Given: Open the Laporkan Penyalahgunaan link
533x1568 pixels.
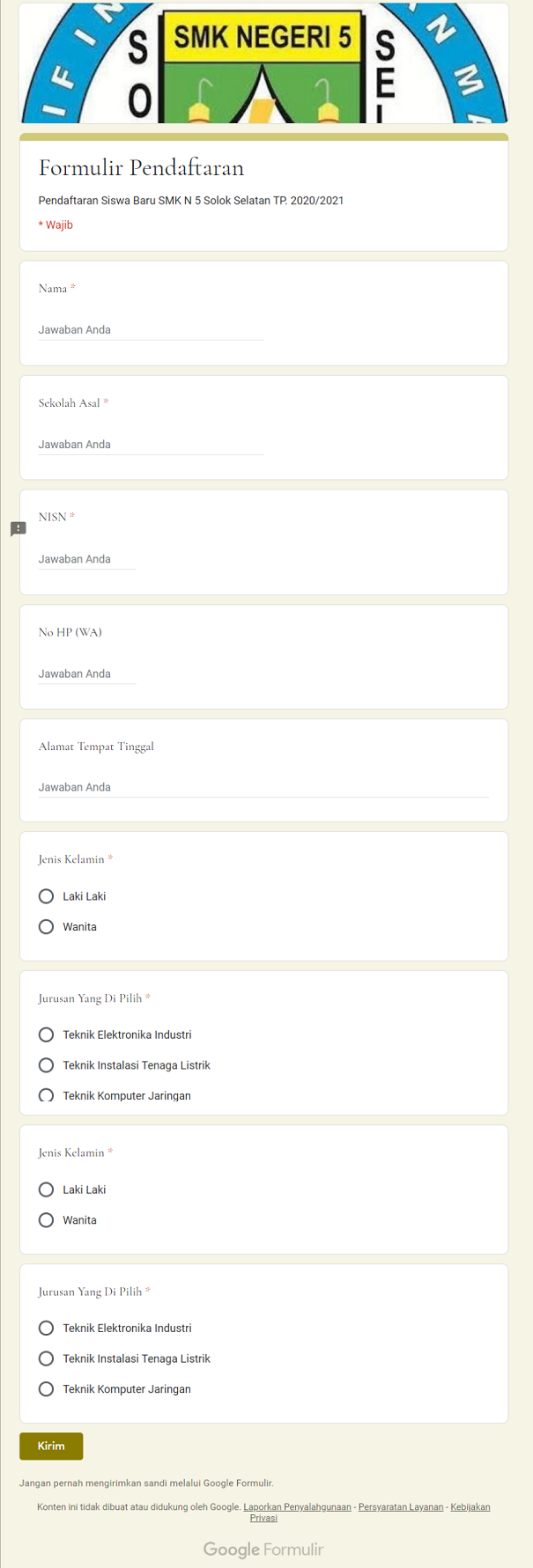Looking at the screenshot, I should click(x=297, y=1507).
